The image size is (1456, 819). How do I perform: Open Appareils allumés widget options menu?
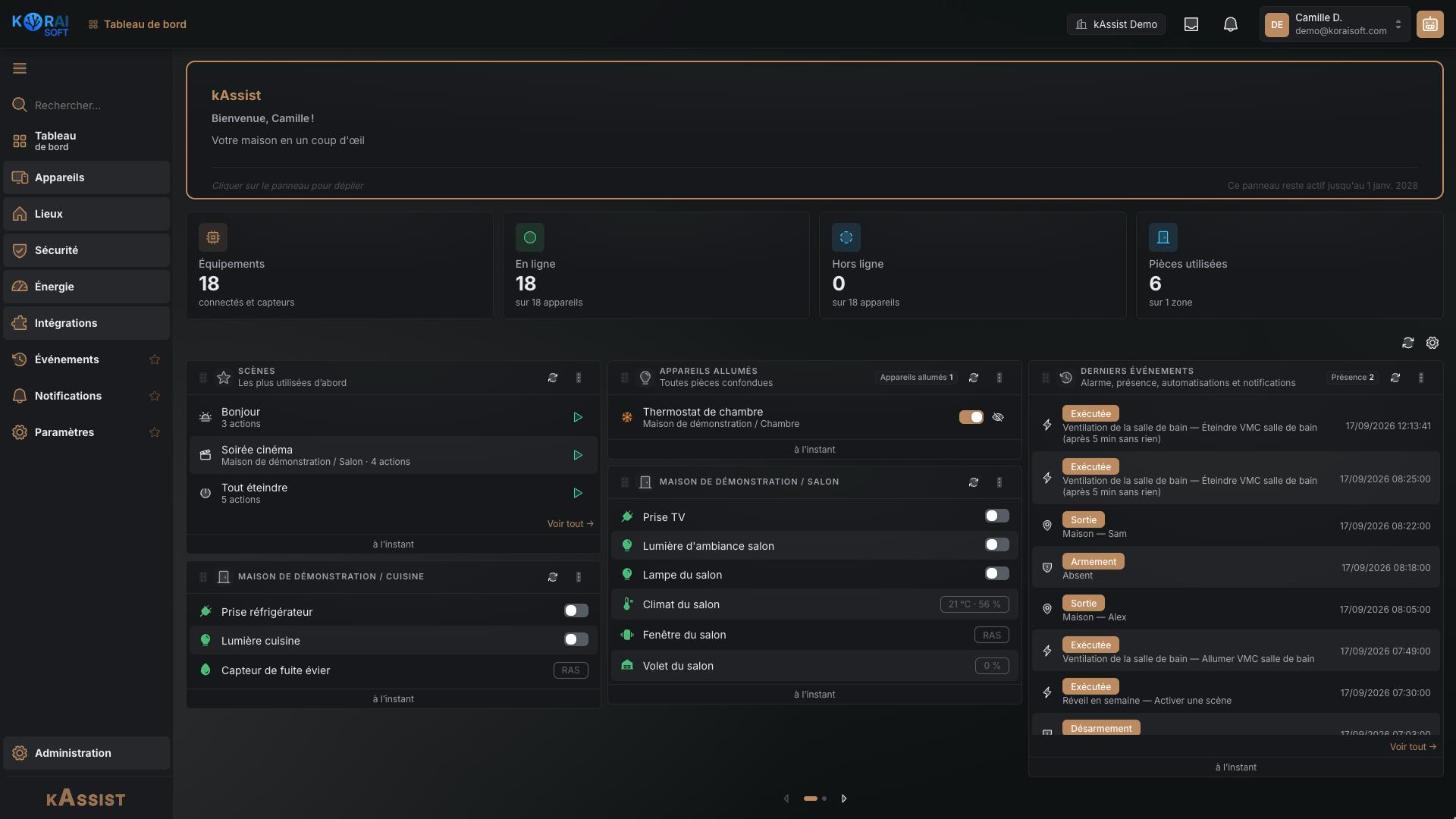click(x=999, y=378)
